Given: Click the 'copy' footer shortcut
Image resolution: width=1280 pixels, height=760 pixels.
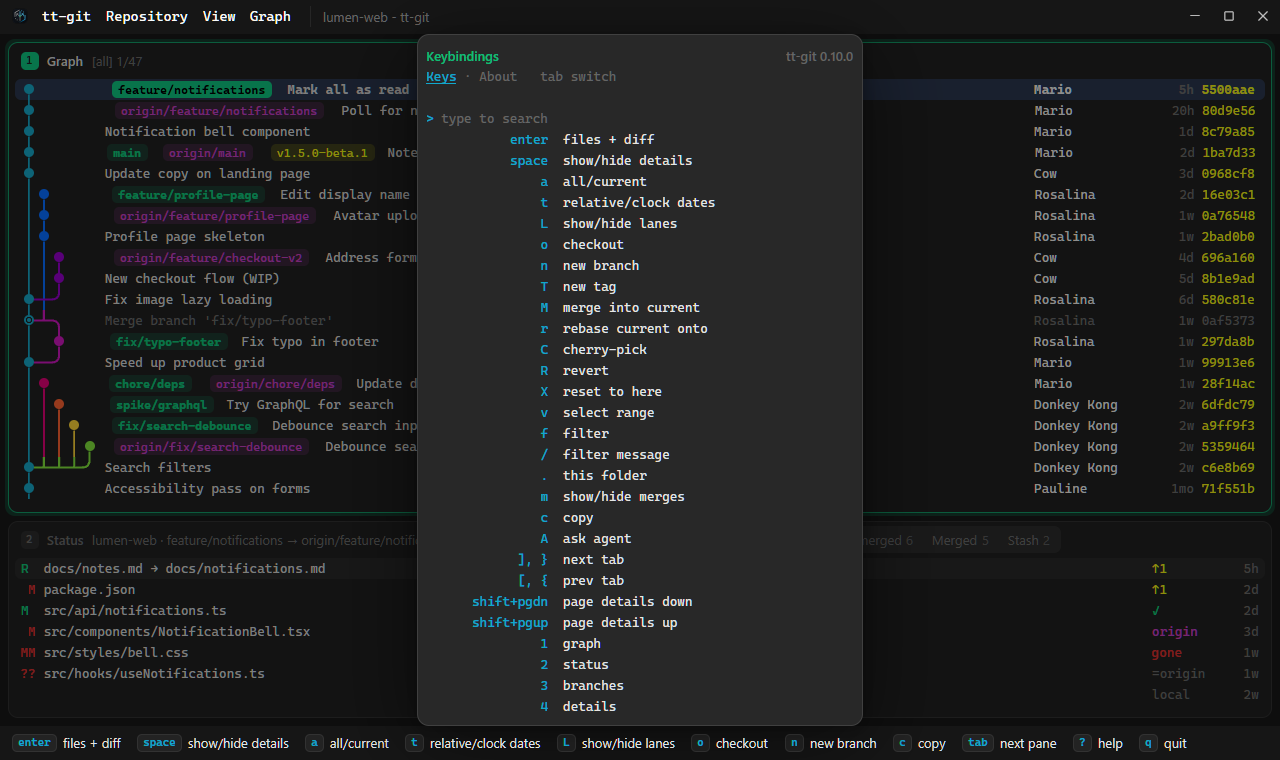Looking at the screenshot, I should tap(919, 743).
